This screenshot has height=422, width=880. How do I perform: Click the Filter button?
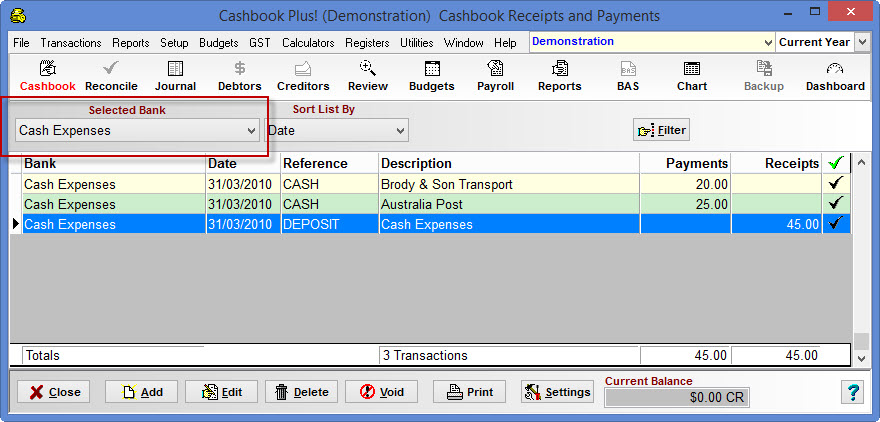click(661, 130)
